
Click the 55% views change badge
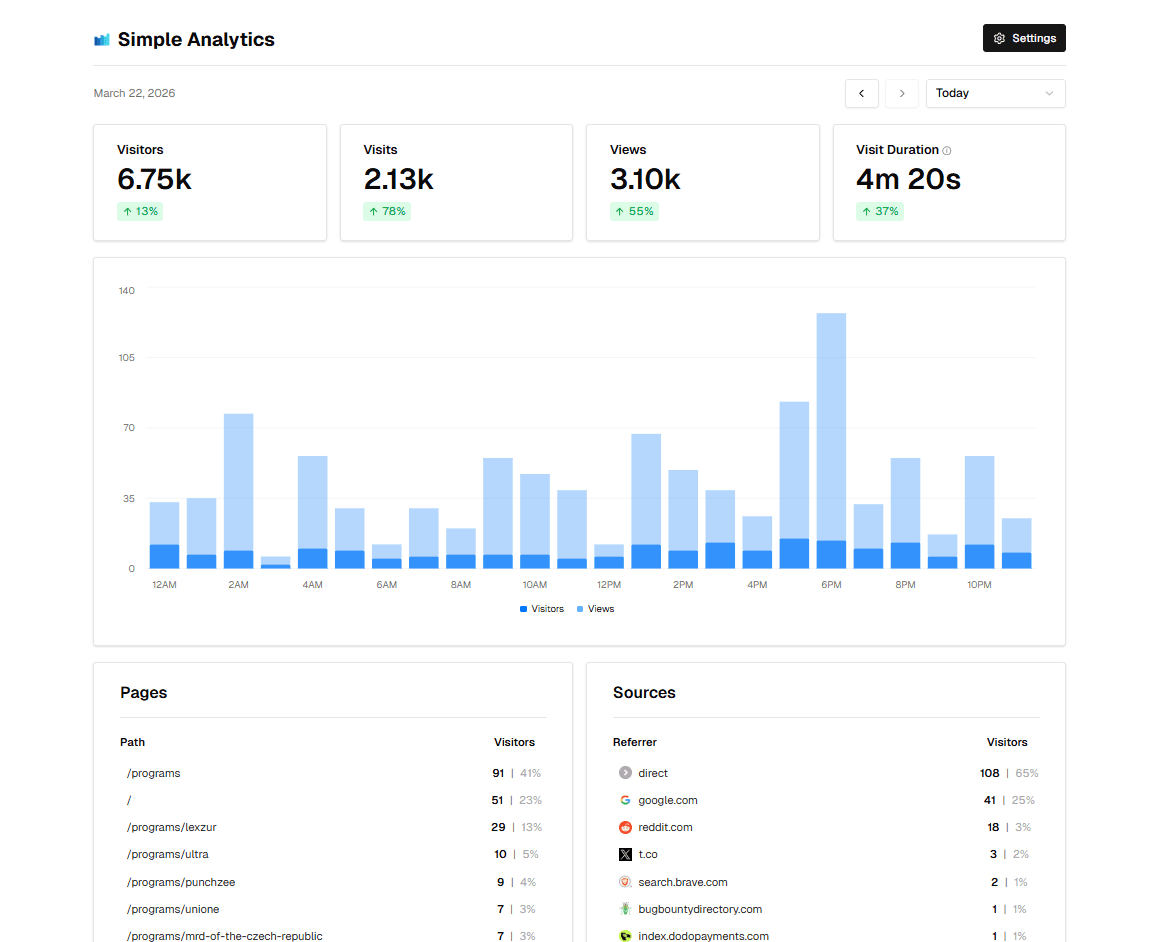point(634,211)
